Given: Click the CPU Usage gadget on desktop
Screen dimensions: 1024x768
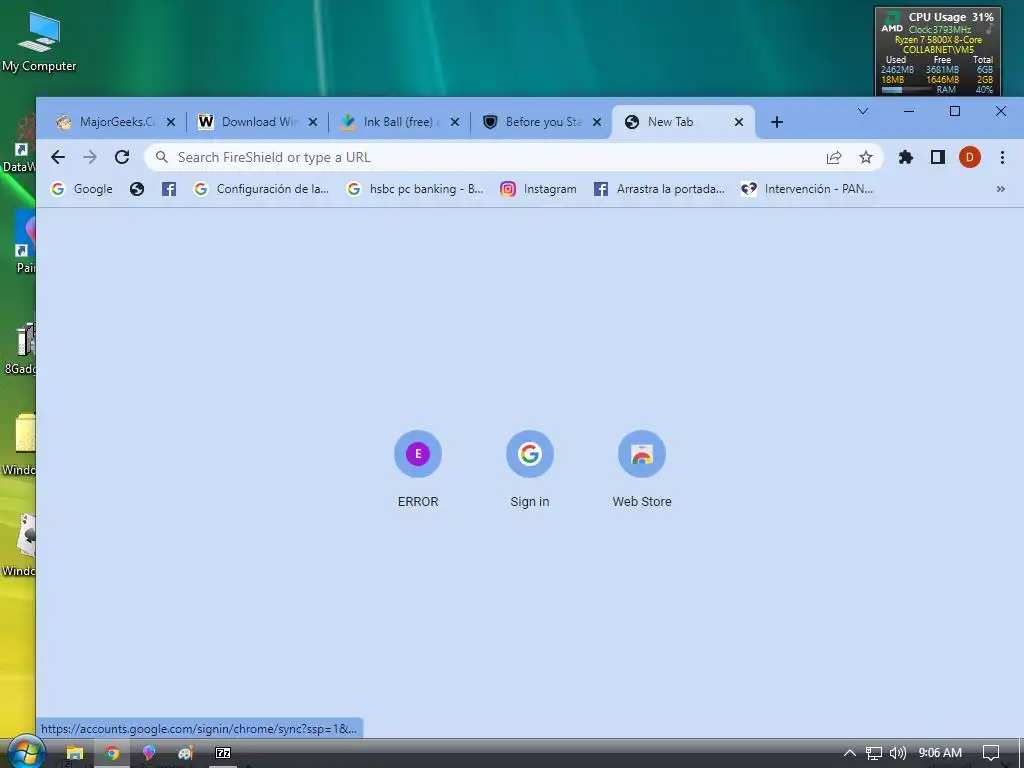Looking at the screenshot, I should (938, 52).
